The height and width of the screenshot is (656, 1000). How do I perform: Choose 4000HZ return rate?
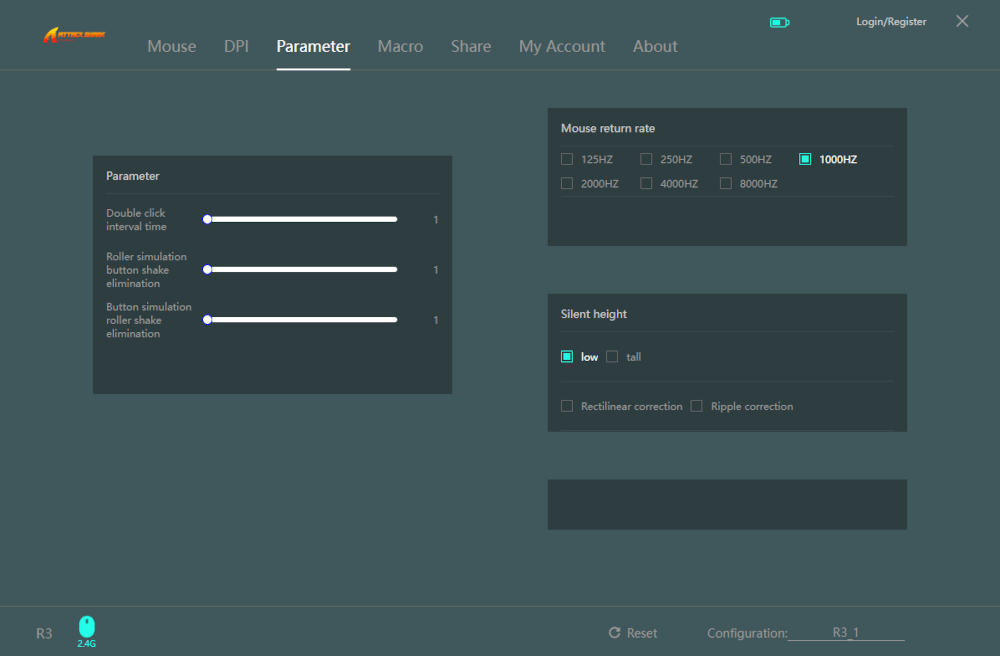click(646, 184)
